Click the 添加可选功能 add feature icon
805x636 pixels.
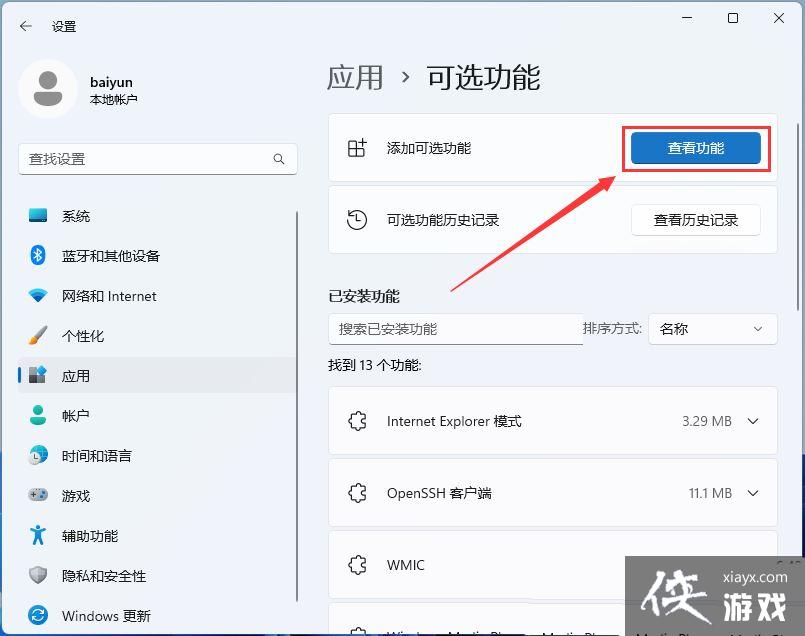(x=357, y=147)
